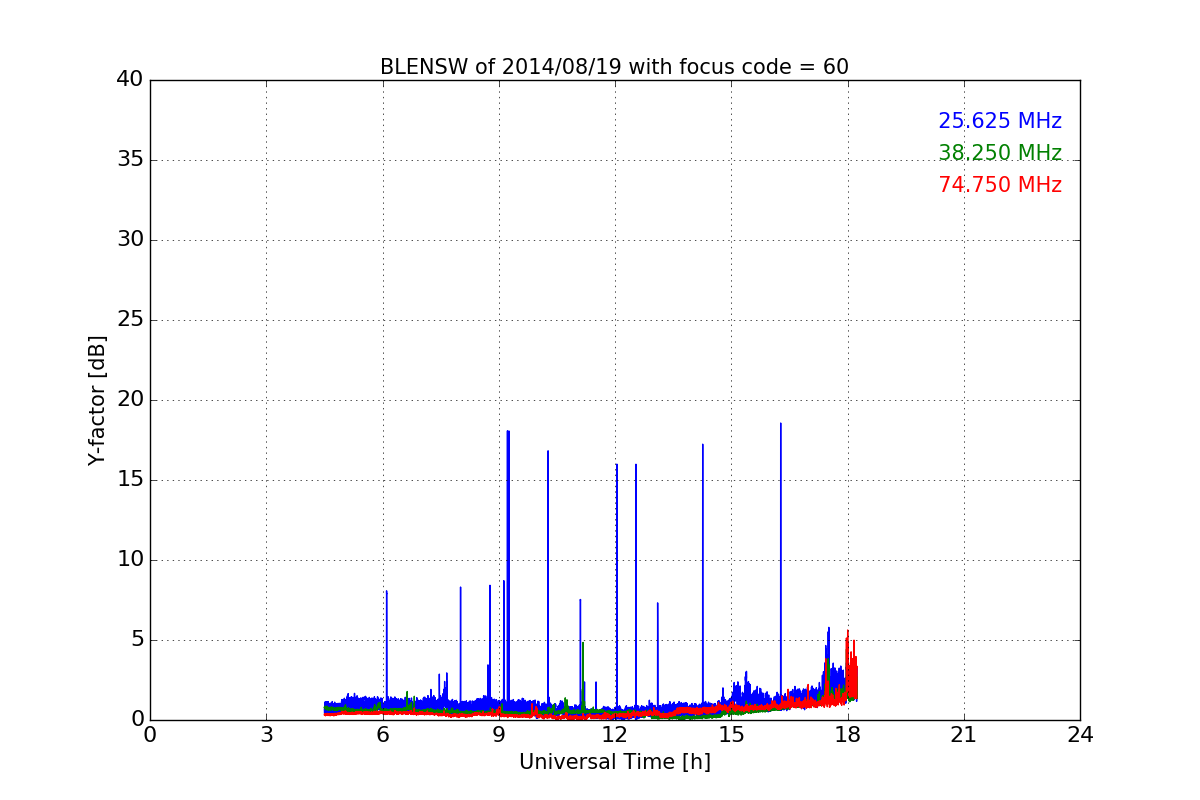Image resolution: width=1200 pixels, height=800 pixels.
Task: Click the x-axis tick label 3
Action: pyautogui.click(x=266, y=734)
